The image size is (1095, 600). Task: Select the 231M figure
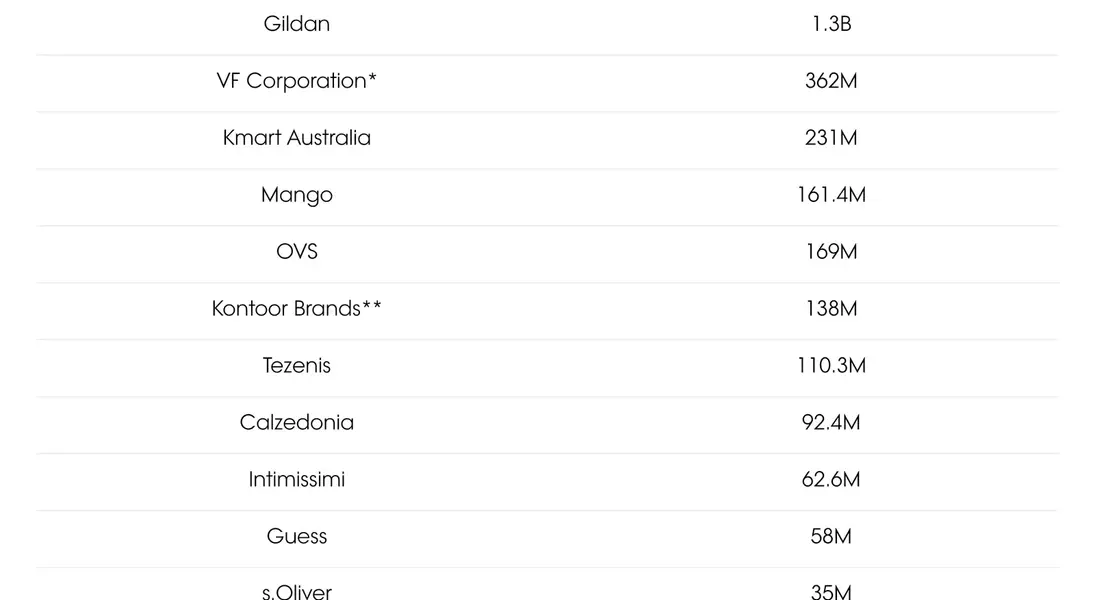tap(831, 138)
